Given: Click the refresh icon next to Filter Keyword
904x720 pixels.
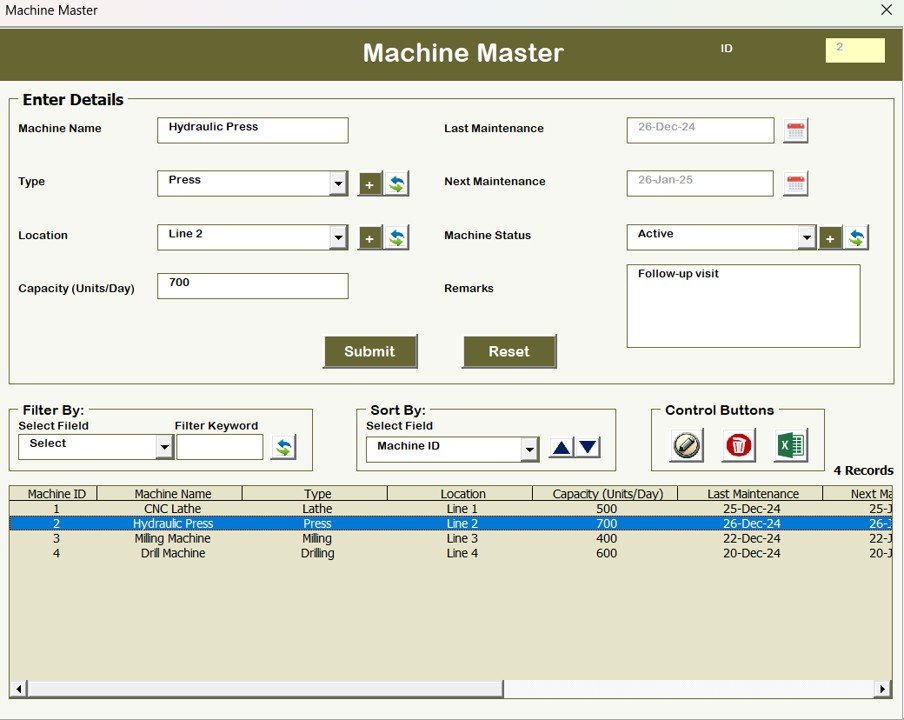Looking at the screenshot, I should coord(283,446).
